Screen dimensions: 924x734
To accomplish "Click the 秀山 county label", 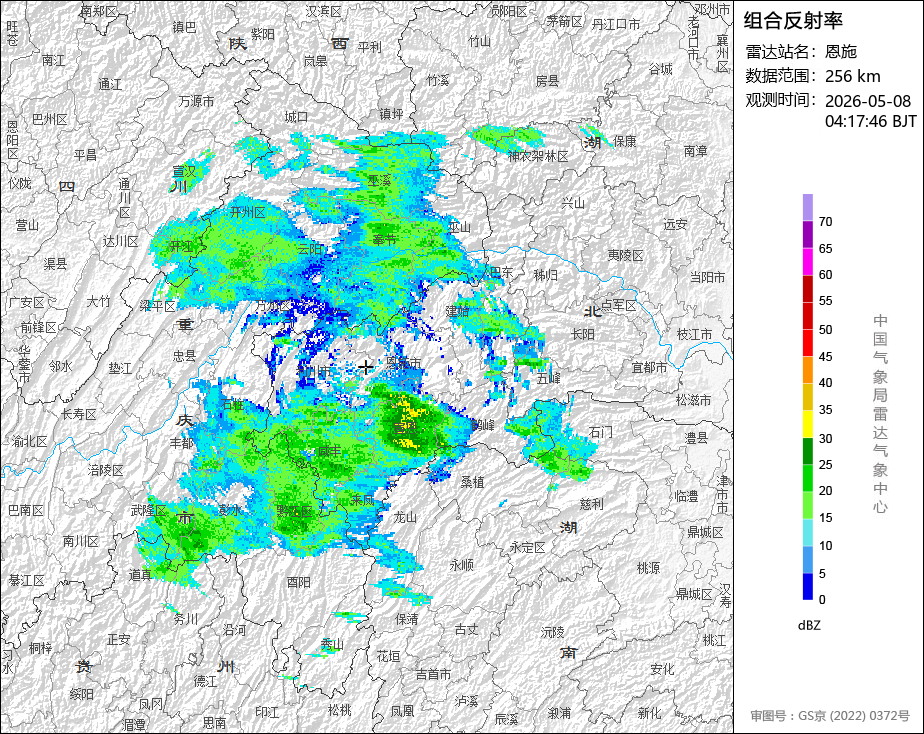I will pos(332,645).
